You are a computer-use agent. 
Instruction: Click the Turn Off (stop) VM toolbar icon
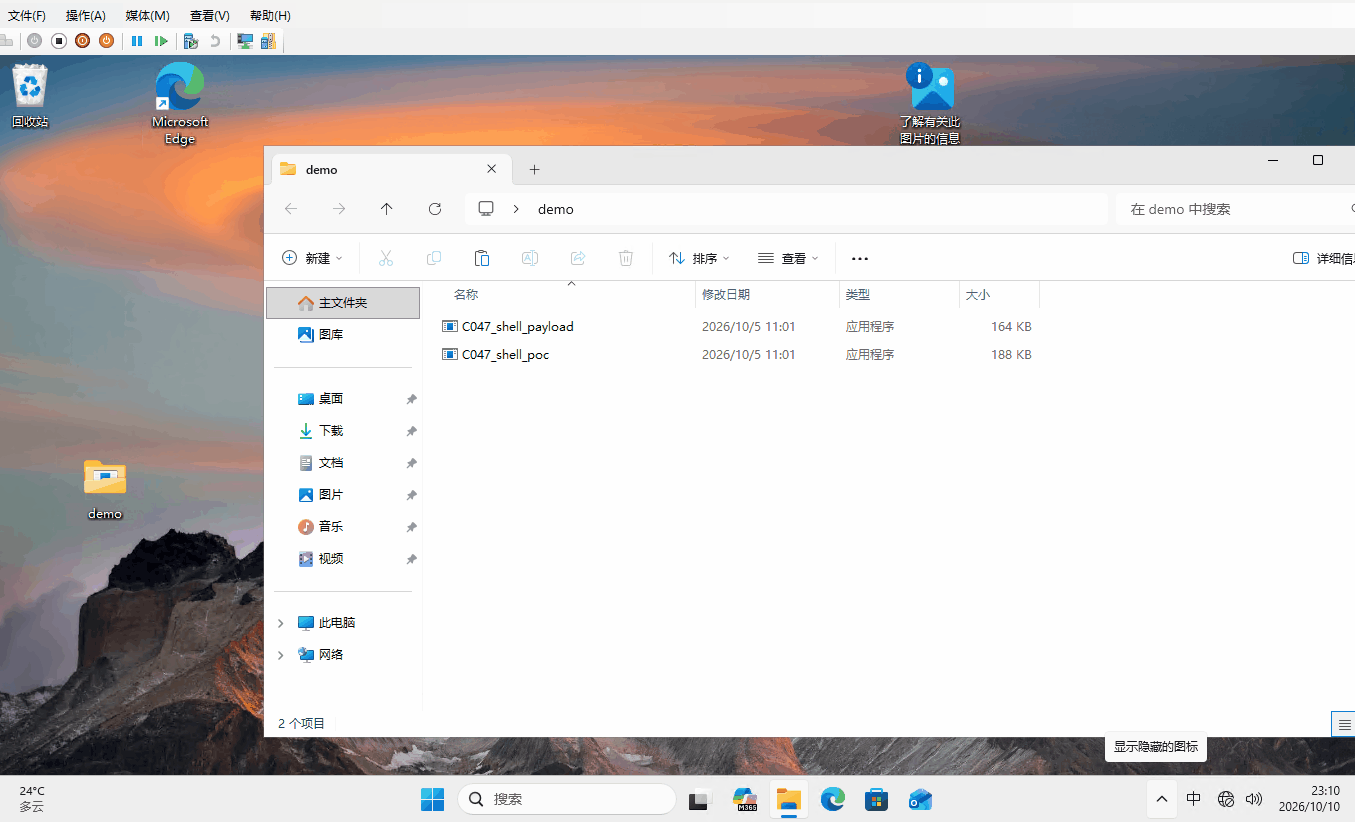click(x=59, y=41)
